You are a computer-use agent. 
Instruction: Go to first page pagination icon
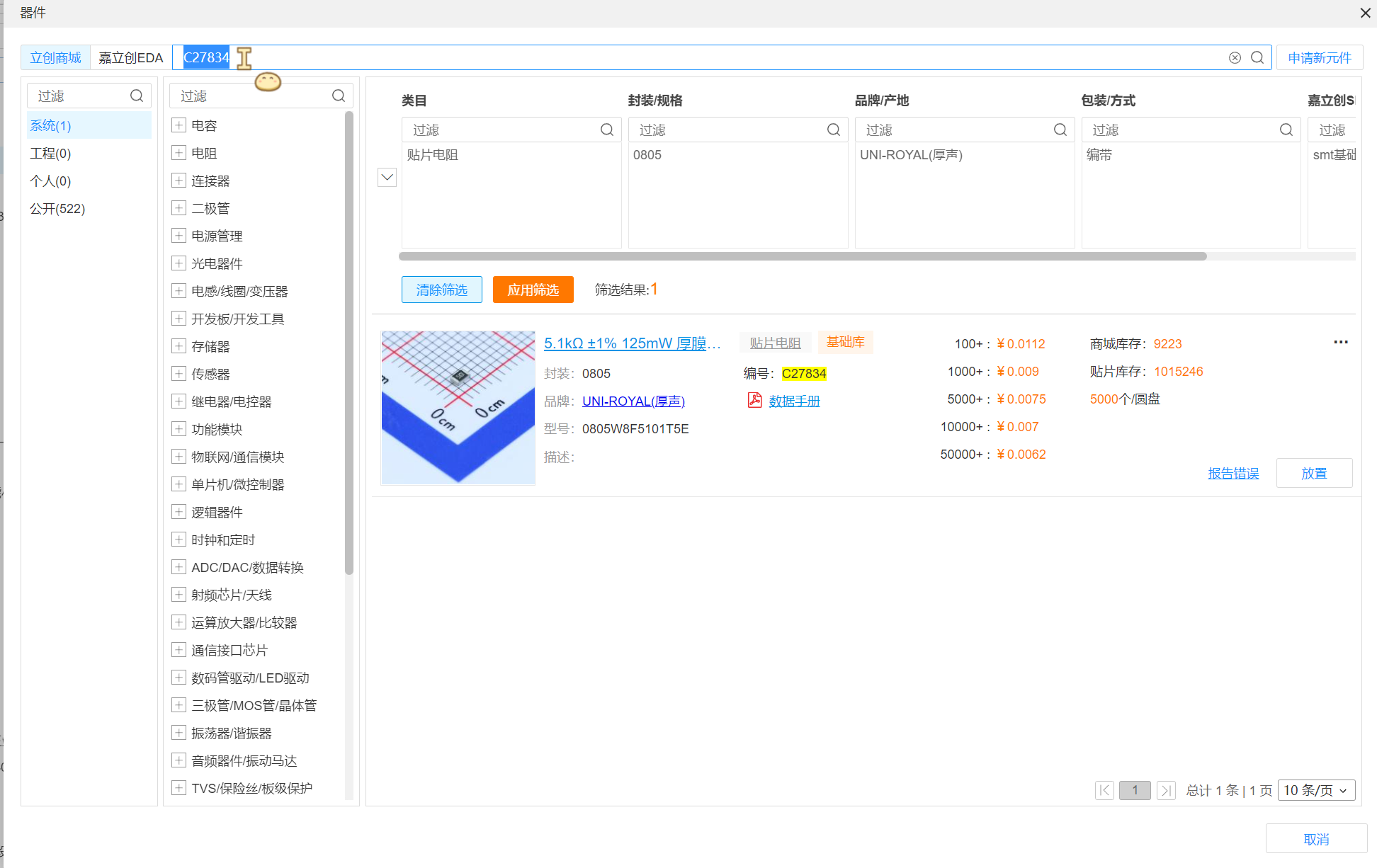[1104, 790]
